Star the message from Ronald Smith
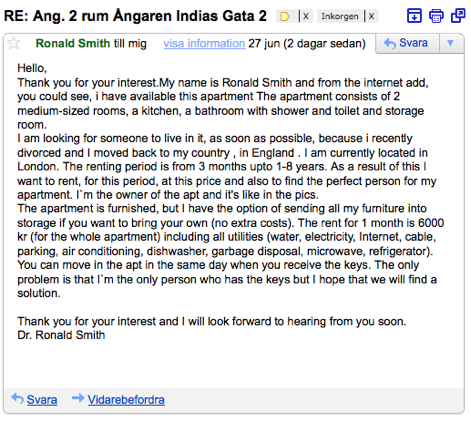 coord(14,43)
